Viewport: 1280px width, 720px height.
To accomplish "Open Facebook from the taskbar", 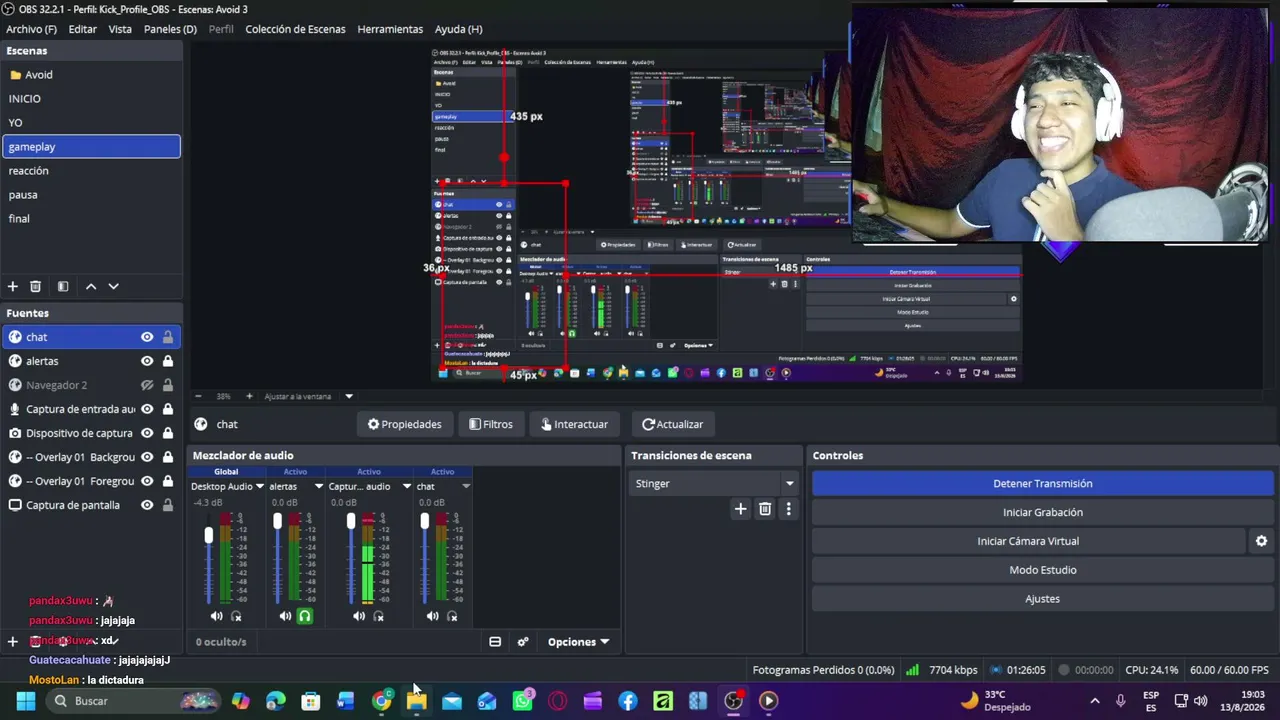I will coord(628,701).
